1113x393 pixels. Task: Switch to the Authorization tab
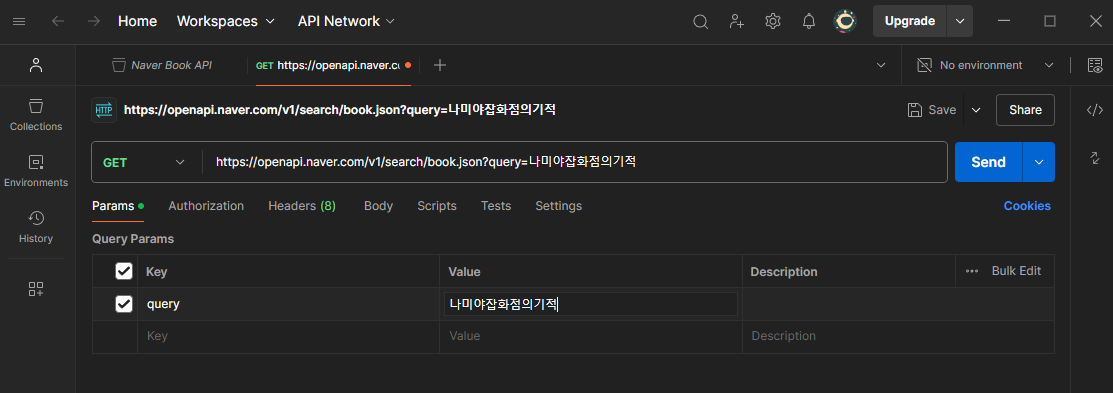(206, 206)
